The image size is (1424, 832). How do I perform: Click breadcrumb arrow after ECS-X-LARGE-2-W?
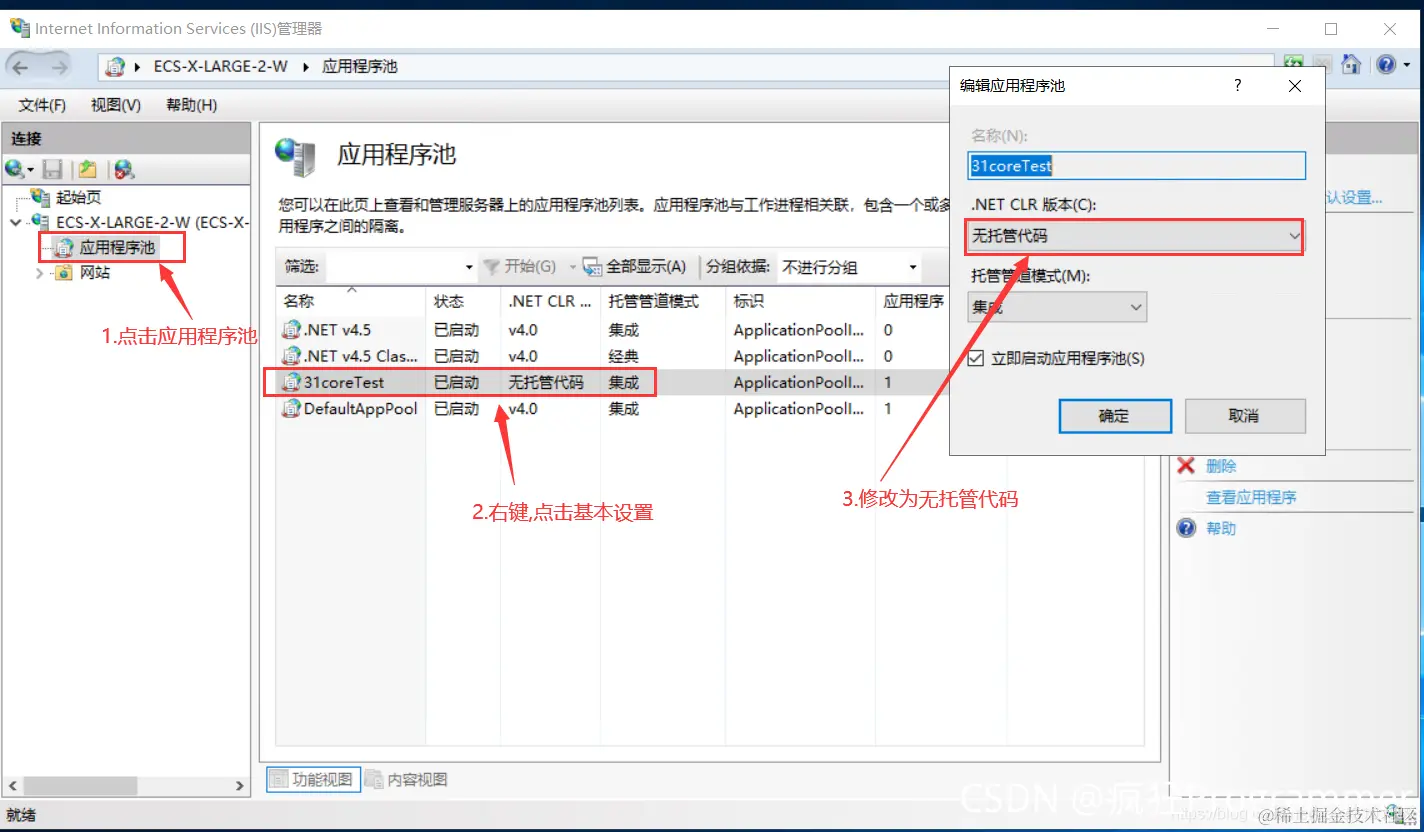coord(305,67)
